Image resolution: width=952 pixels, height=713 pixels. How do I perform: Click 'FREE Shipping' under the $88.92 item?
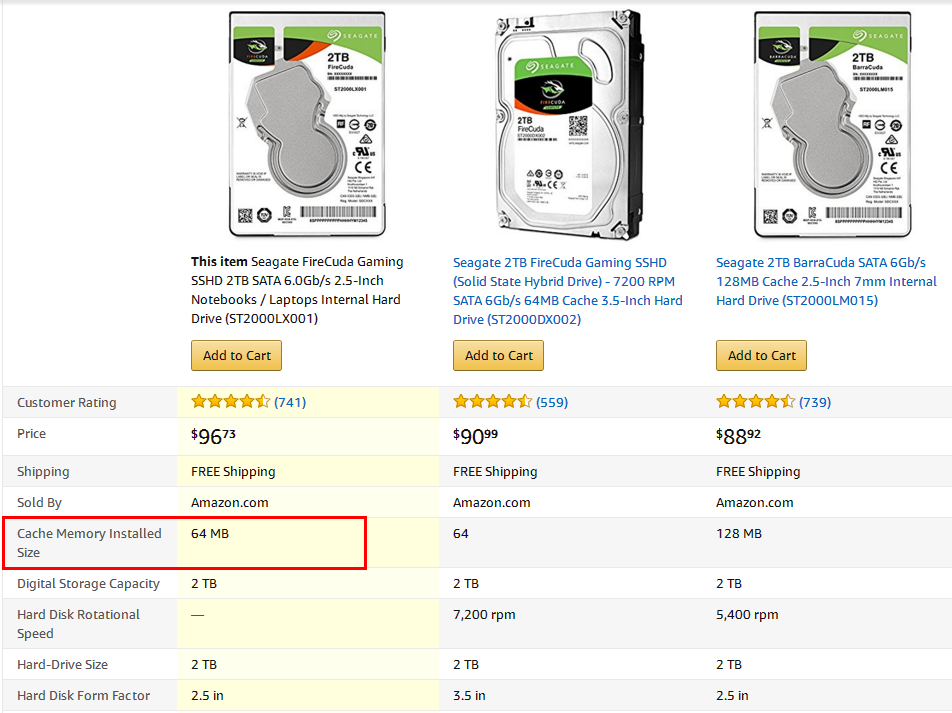pos(758,472)
